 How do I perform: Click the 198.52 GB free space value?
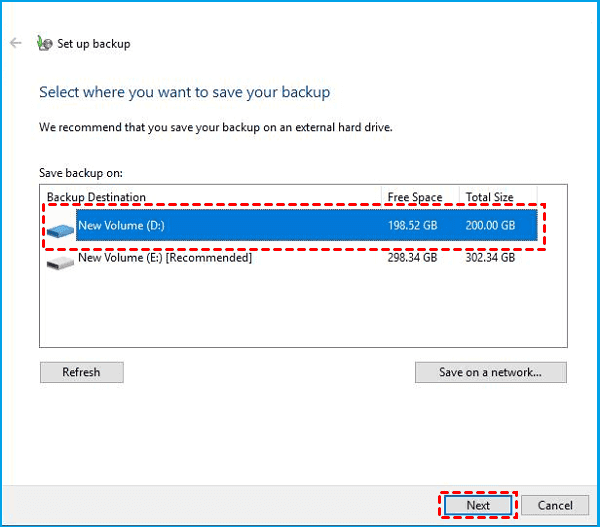[412, 226]
